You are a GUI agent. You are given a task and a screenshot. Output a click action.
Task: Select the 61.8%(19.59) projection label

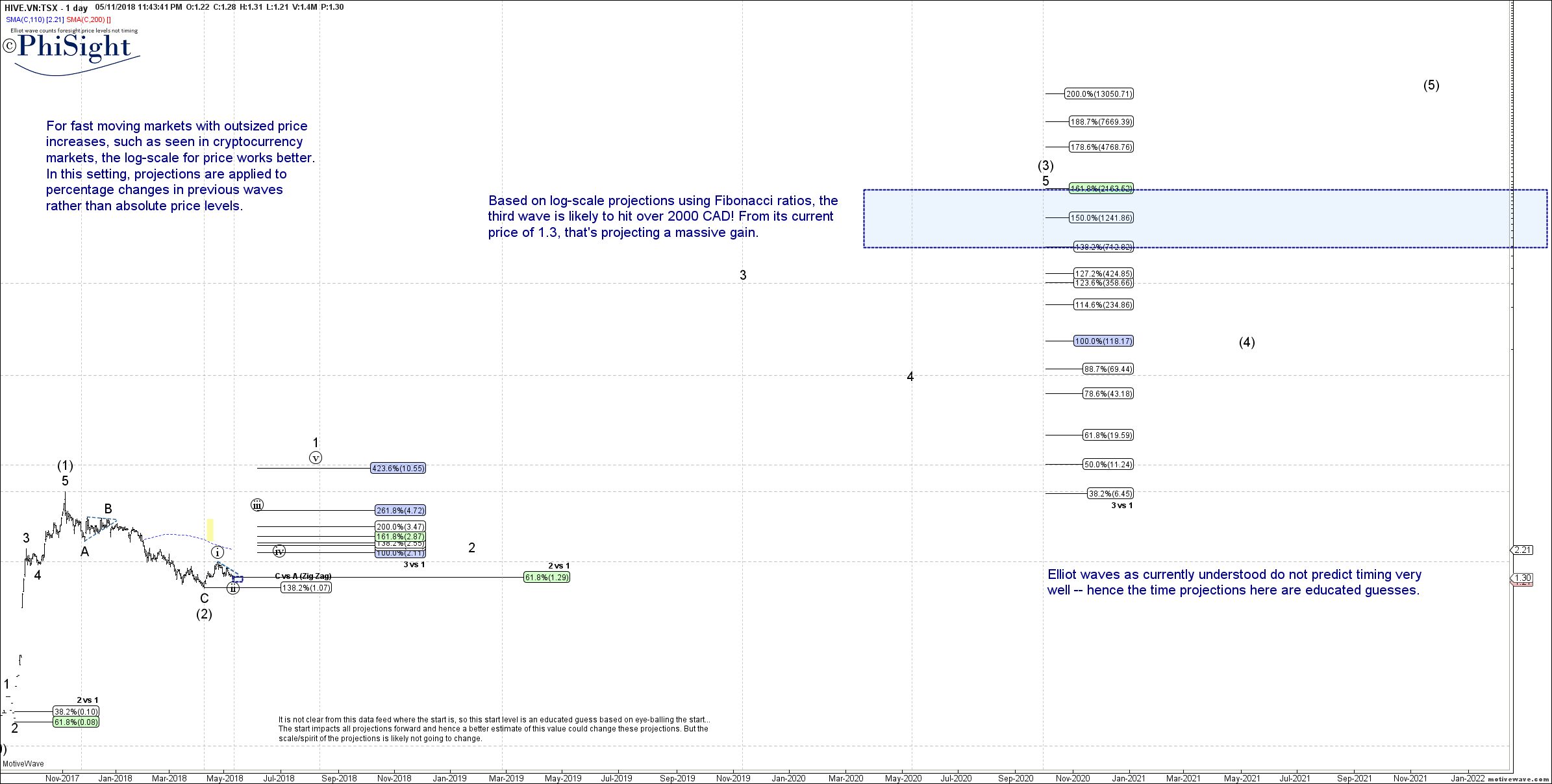1108,435
